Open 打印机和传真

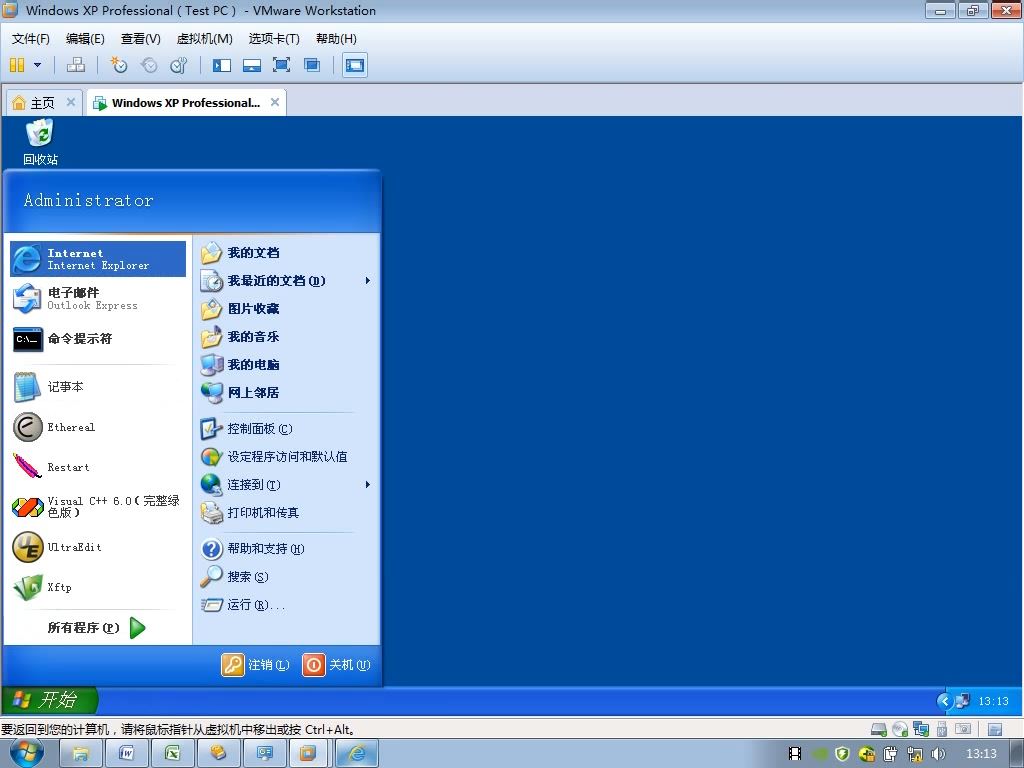coord(287,513)
